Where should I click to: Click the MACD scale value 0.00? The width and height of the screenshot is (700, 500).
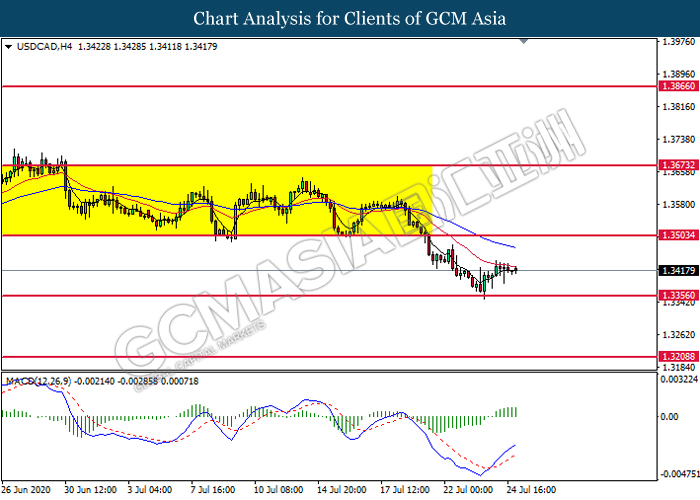tap(669, 417)
